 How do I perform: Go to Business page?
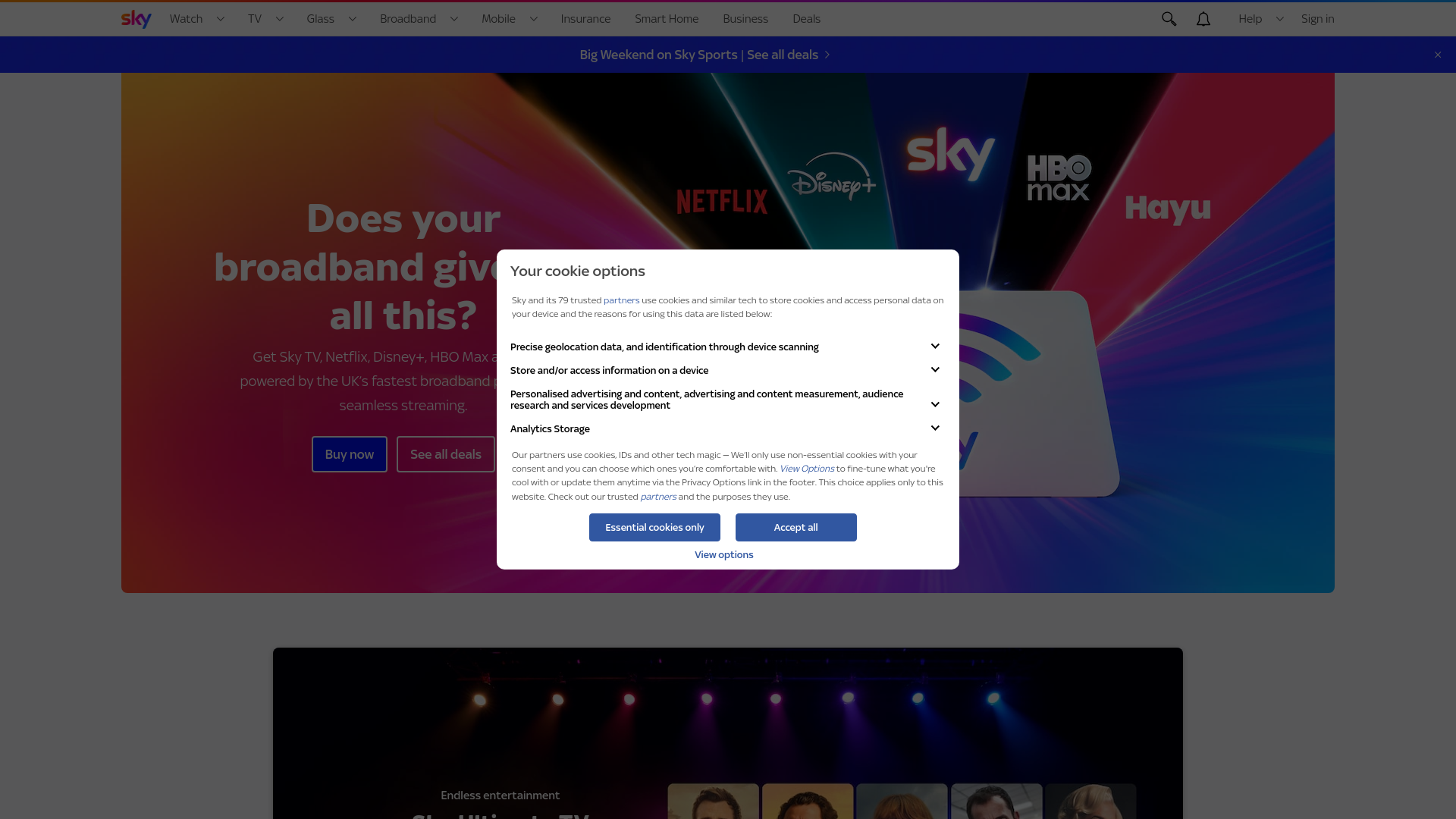click(x=745, y=19)
